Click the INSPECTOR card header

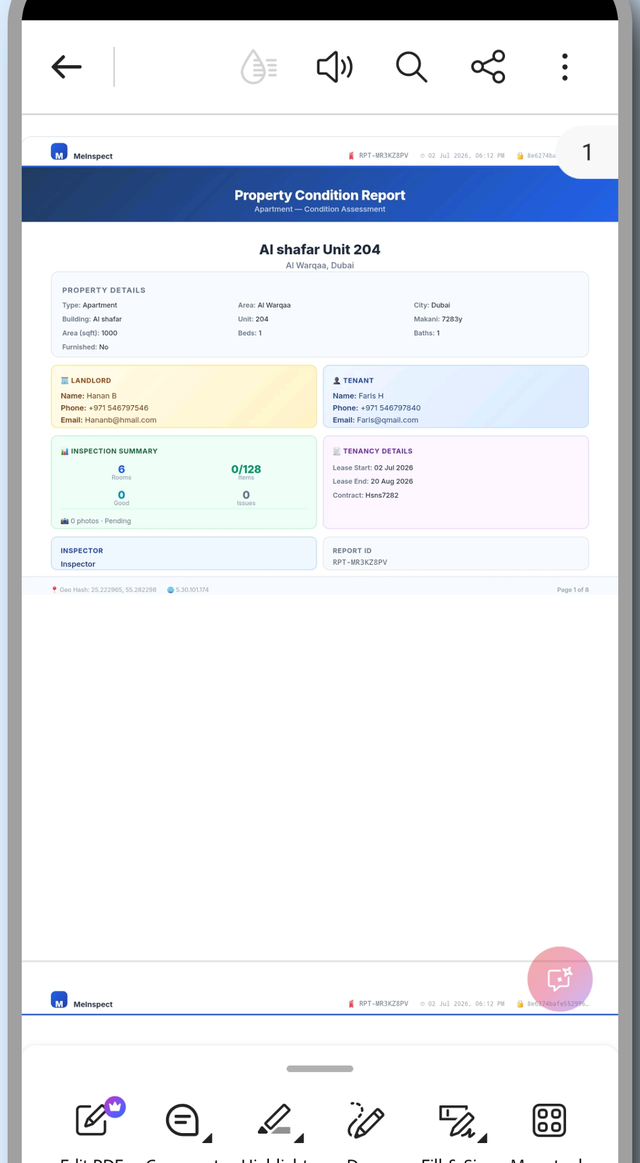coord(82,550)
